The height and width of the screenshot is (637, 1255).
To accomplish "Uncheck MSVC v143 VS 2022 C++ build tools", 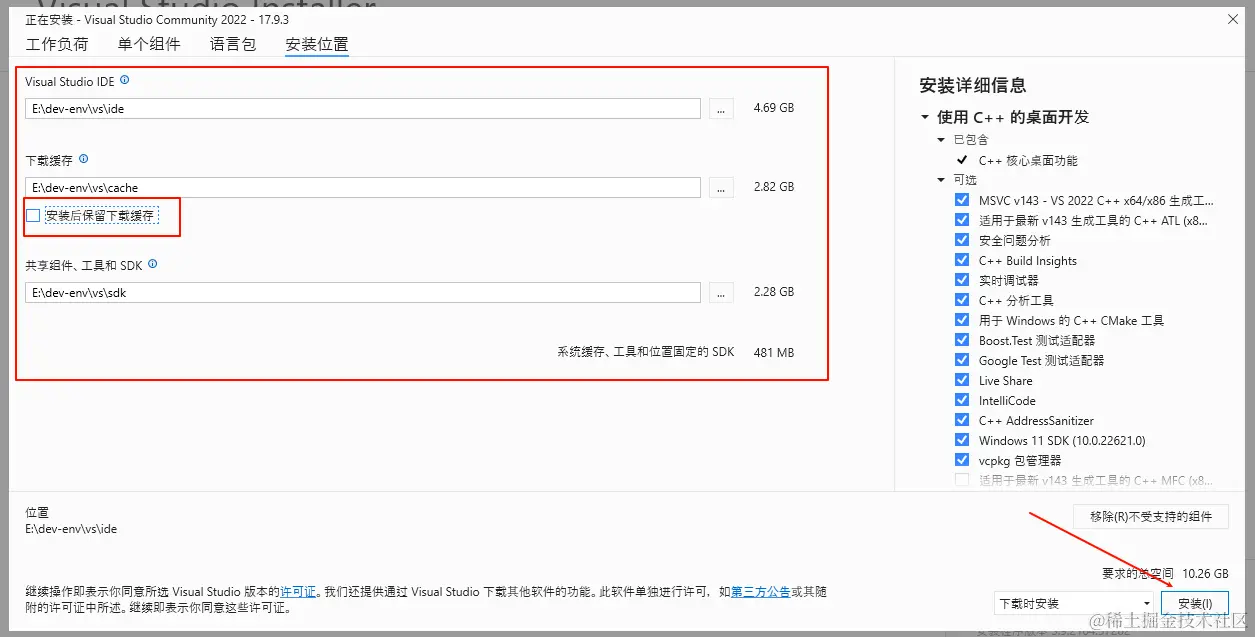I will pyautogui.click(x=962, y=200).
